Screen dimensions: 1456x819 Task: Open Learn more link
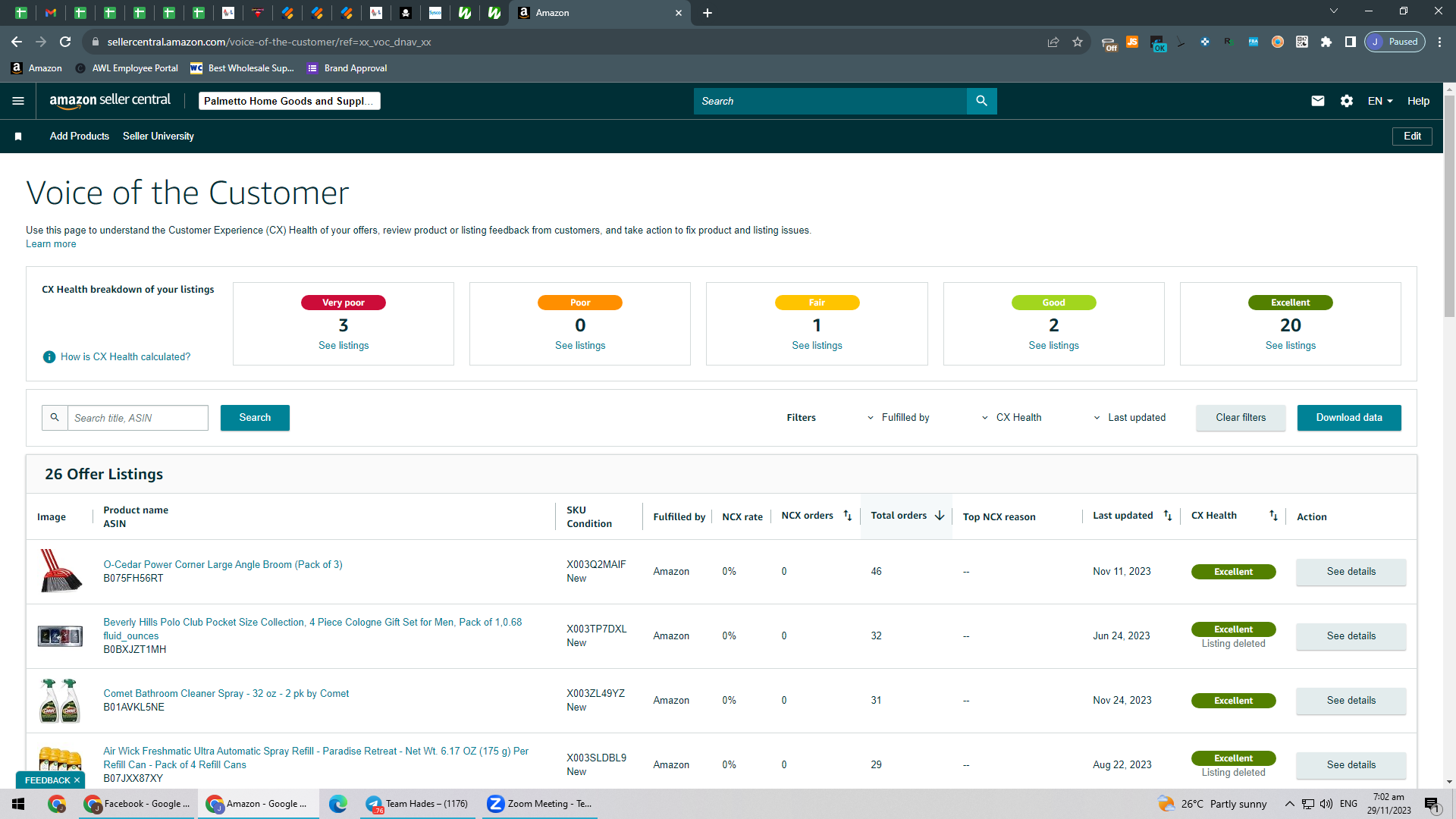click(51, 244)
